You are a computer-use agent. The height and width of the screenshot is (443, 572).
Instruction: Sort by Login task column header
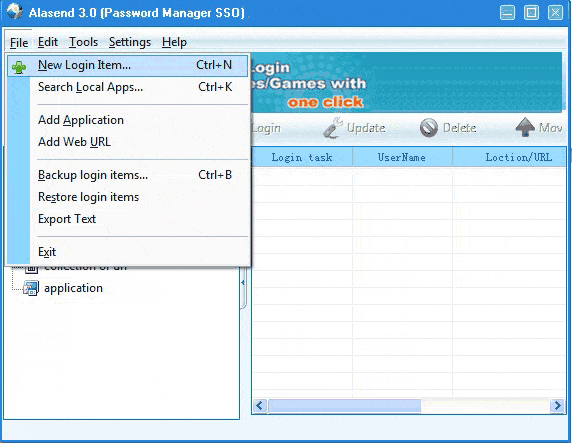302,157
